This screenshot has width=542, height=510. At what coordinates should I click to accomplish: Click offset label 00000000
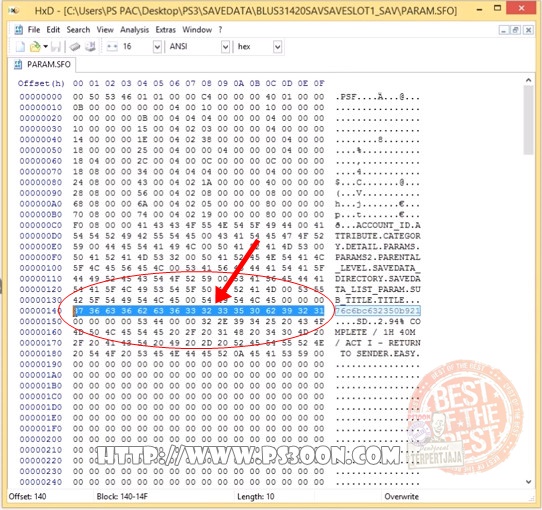(x=40, y=97)
